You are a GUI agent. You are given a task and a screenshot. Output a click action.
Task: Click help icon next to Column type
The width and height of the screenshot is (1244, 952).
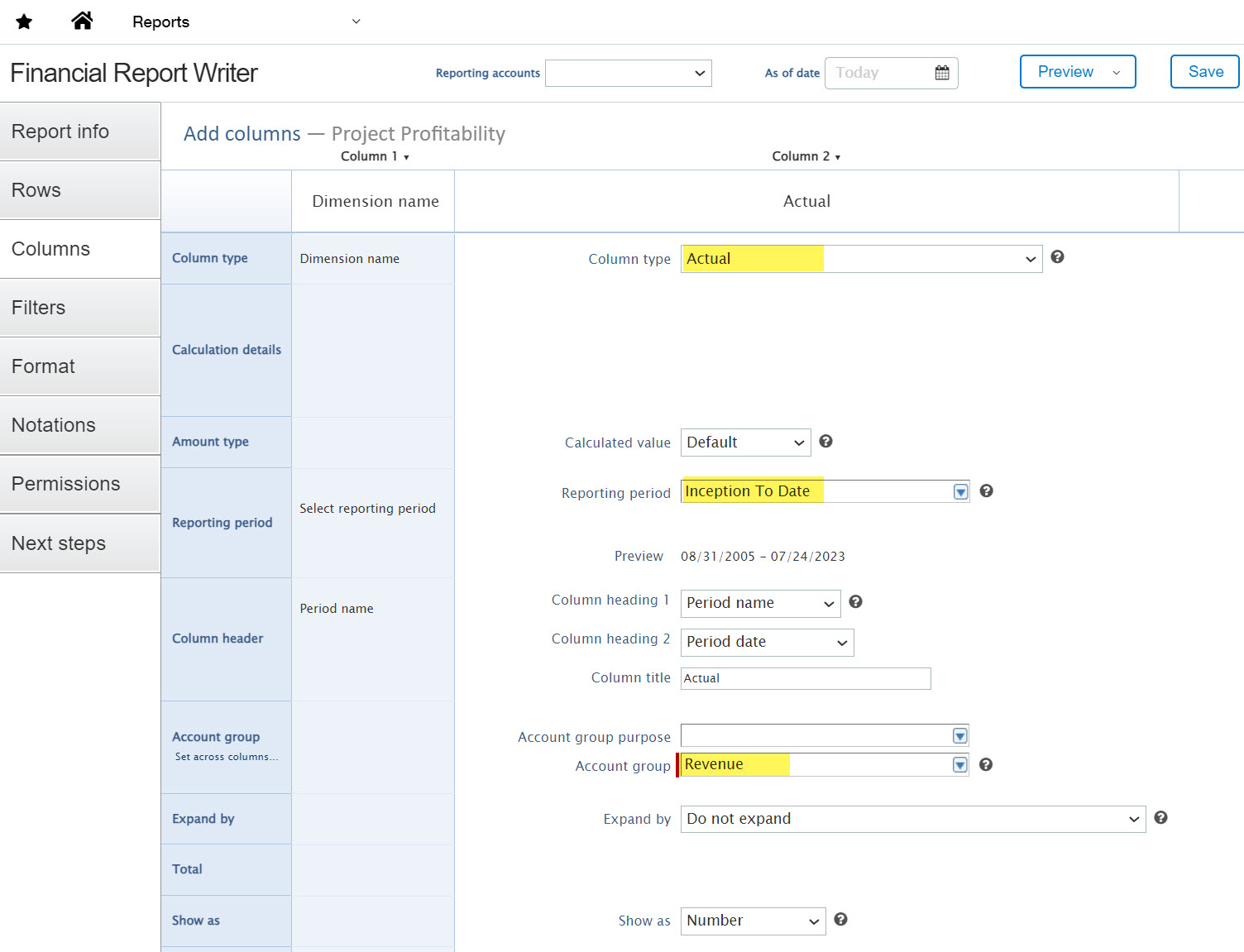click(x=1057, y=257)
